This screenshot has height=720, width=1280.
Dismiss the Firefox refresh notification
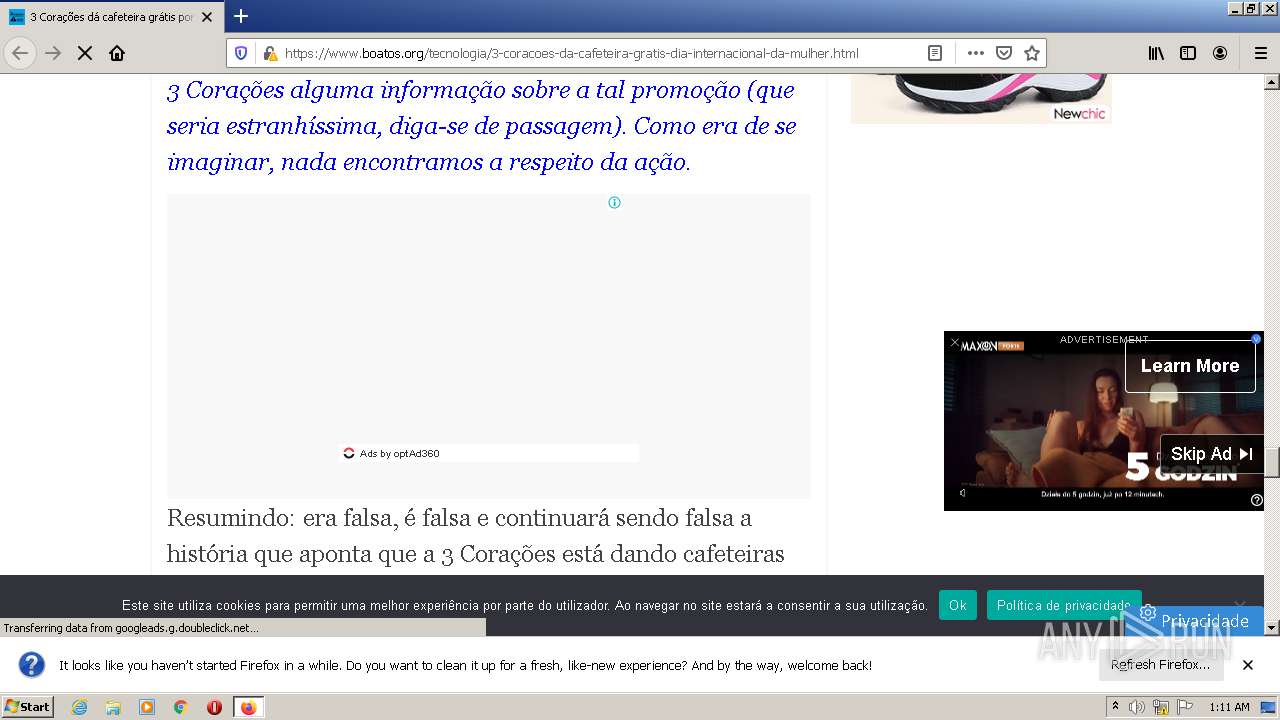[1248, 665]
